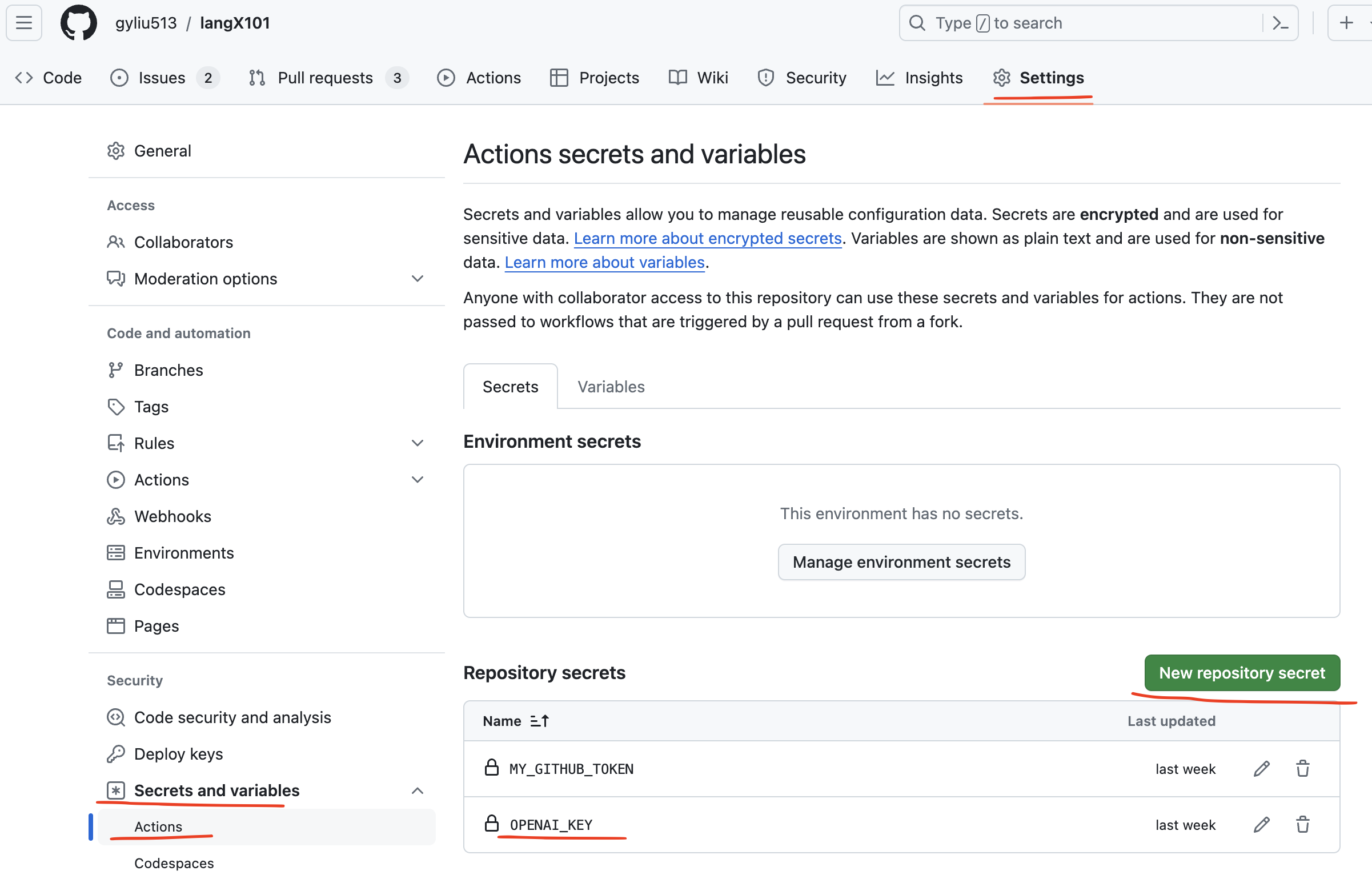Expand Rules section chevron
The height and width of the screenshot is (875, 1372).
[x=418, y=443]
